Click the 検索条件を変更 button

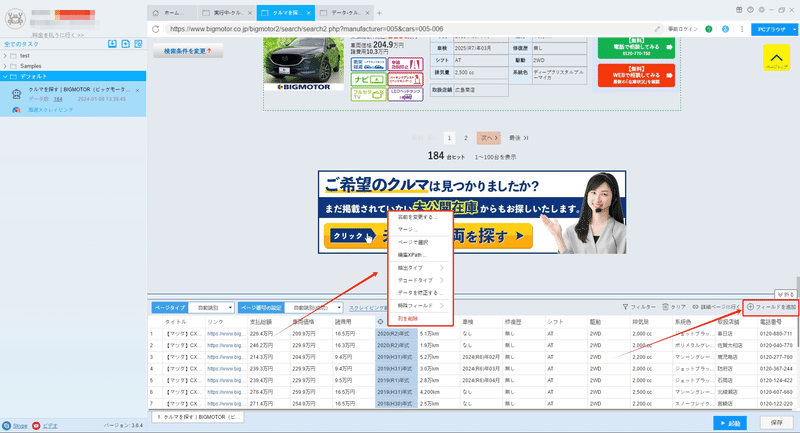tap(188, 51)
